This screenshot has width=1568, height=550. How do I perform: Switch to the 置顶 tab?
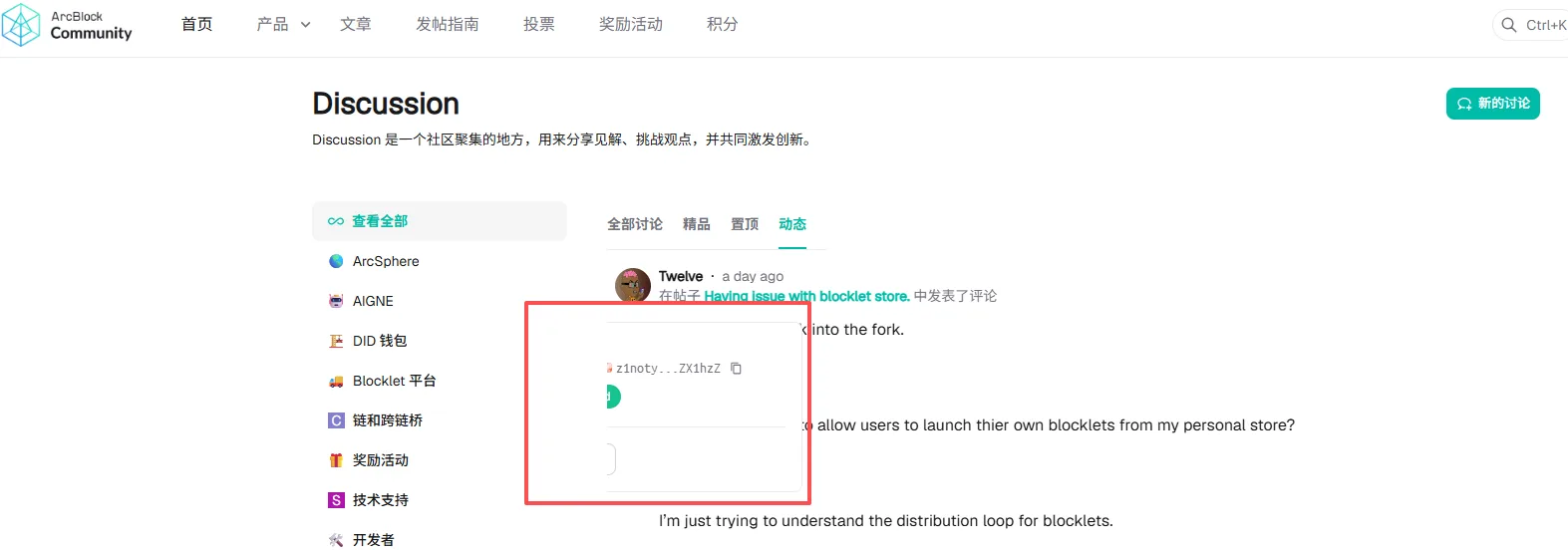pyautogui.click(x=745, y=224)
